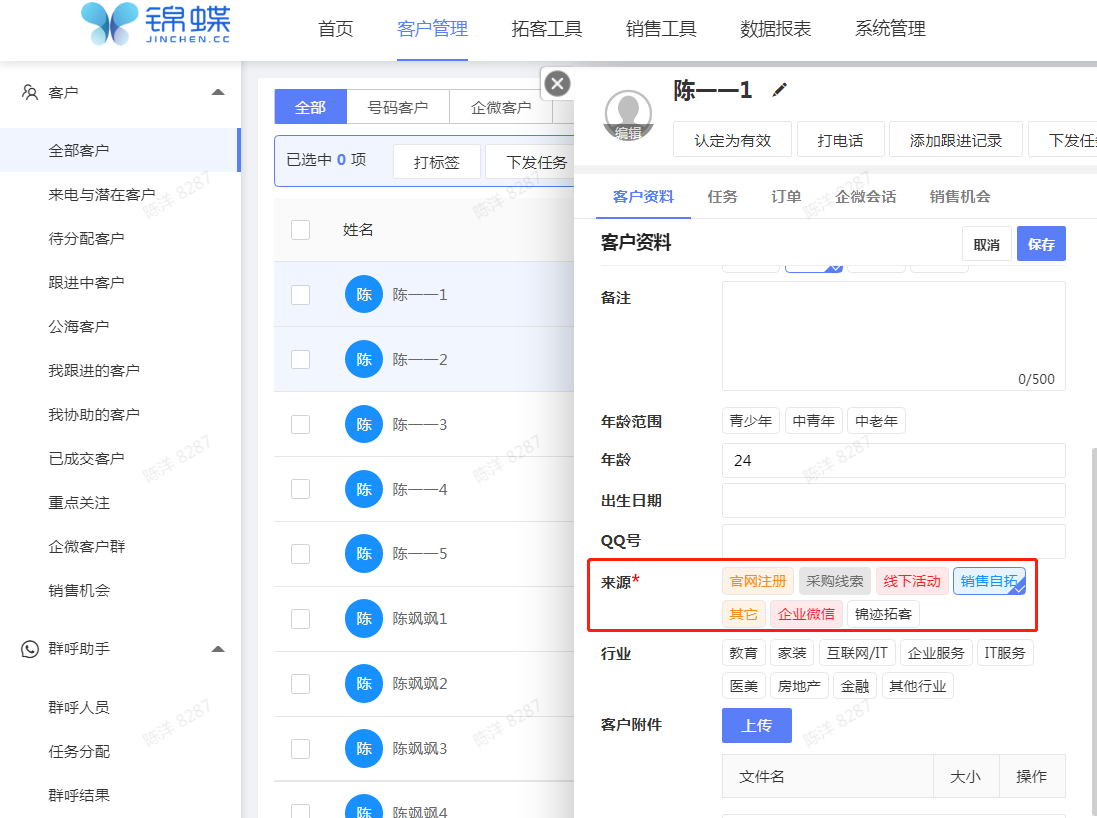Toggle the select-all checkbox beside 姓名
The image size is (1097, 818).
click(300, 230)
